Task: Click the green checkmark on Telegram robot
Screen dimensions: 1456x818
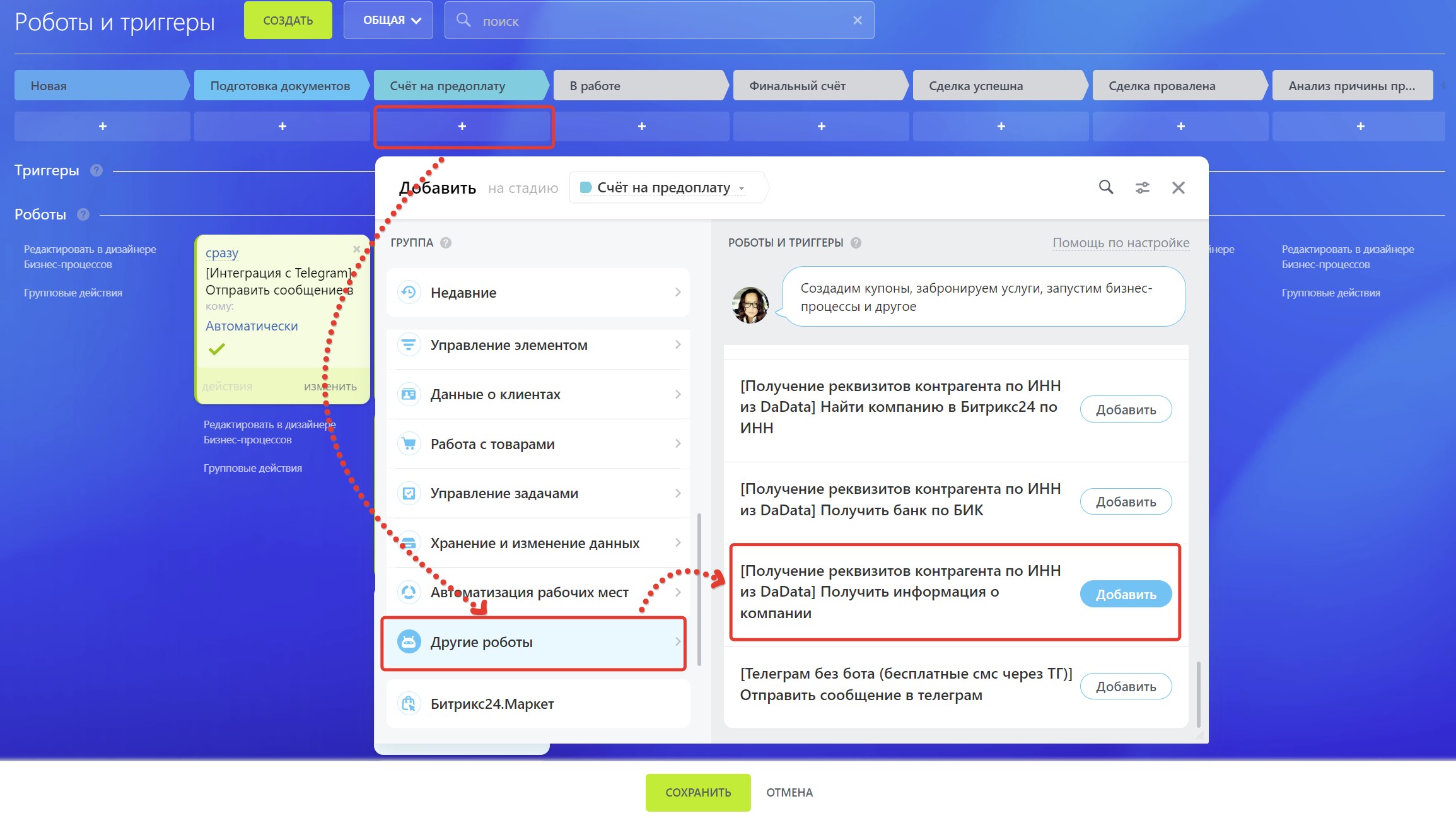Action: 216,349
